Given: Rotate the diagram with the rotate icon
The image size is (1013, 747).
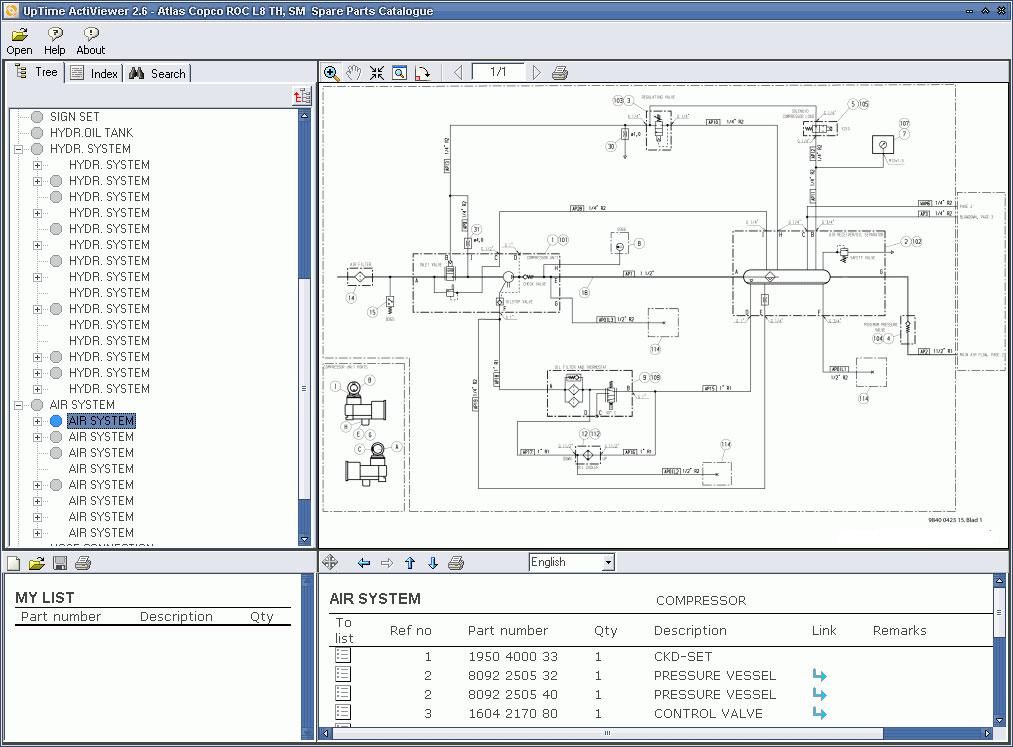Looking at the screenshot, I should [423, 73].
